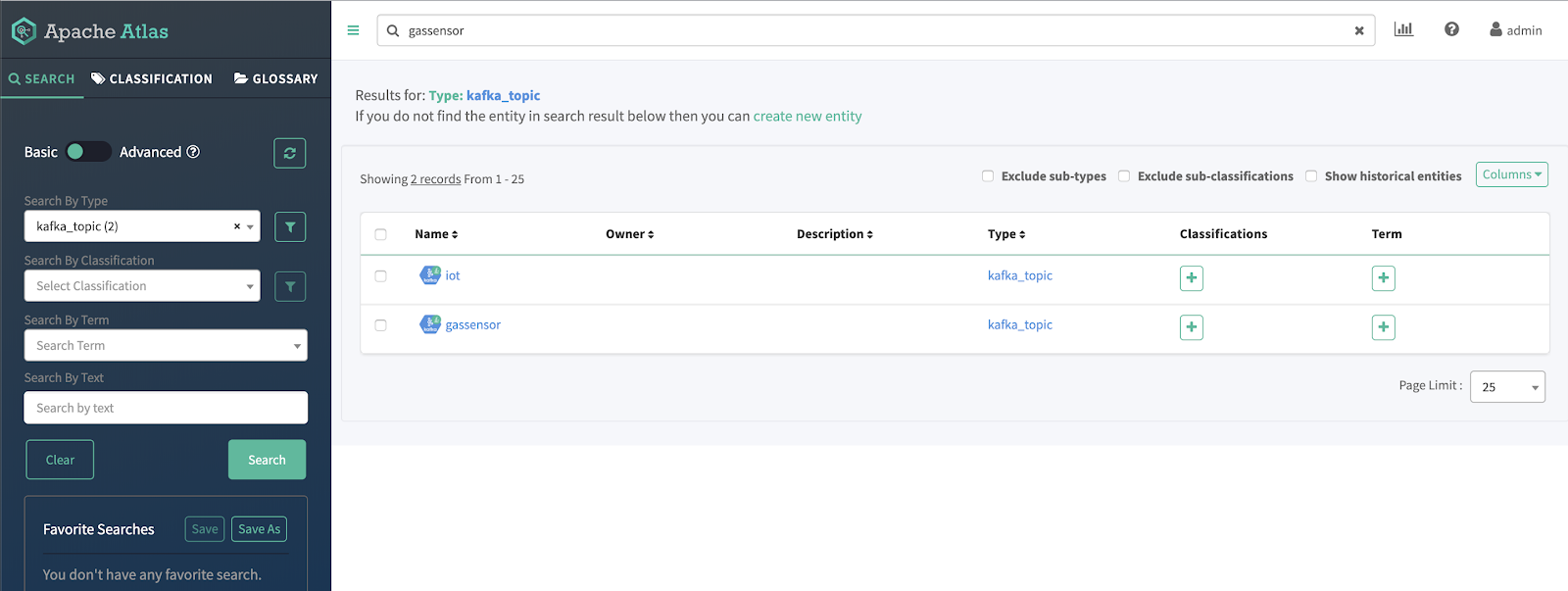The width and height of the screenshot is (1568, 591).
Task: Sort by Name column arrows
Action: click(455, 234)
